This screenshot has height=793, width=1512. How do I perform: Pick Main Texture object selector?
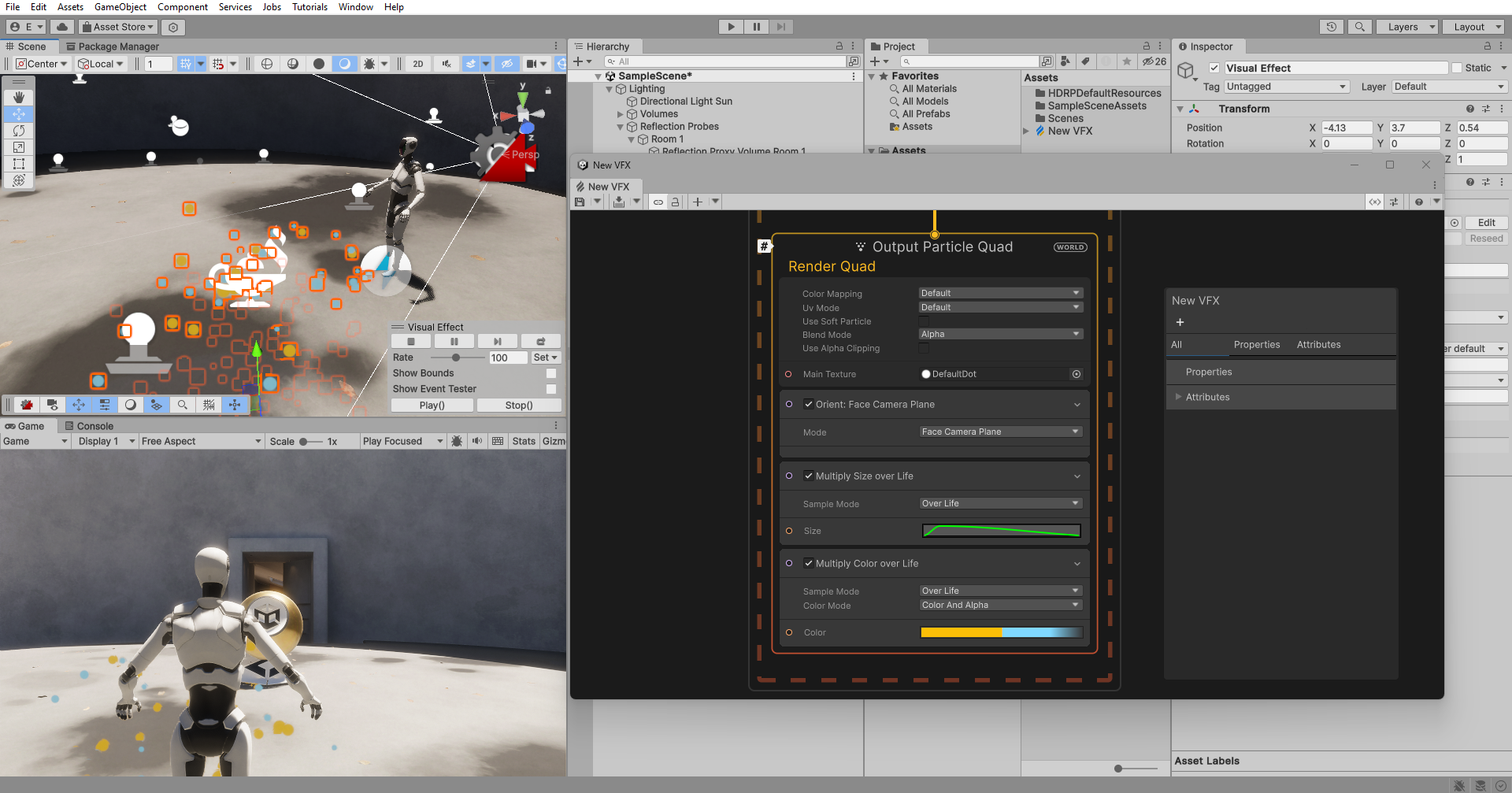[1077, 374]
